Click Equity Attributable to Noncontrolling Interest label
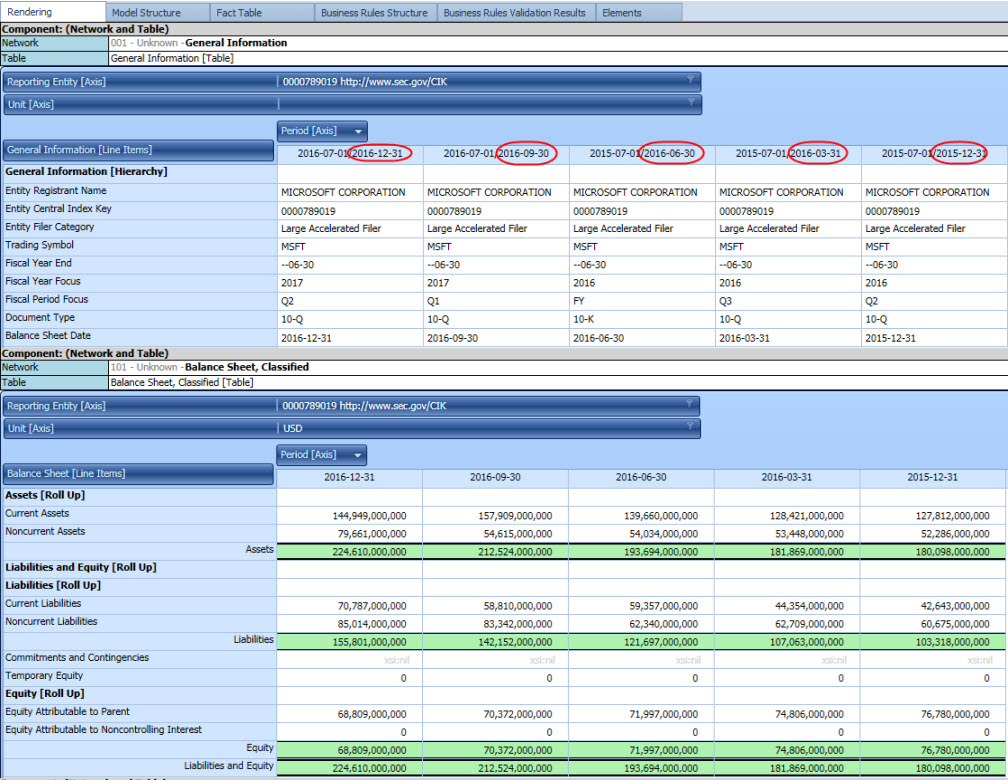 point(104,730)
